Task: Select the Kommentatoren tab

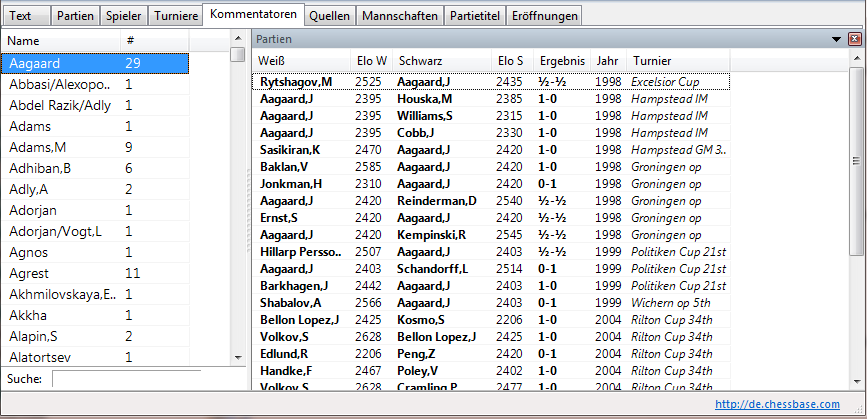Action: [253, 14]
